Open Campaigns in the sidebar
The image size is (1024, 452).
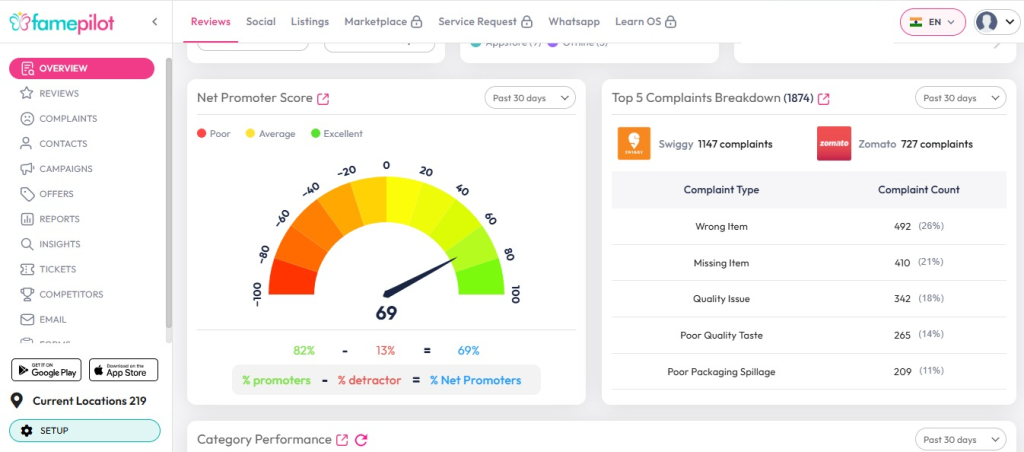66,169
